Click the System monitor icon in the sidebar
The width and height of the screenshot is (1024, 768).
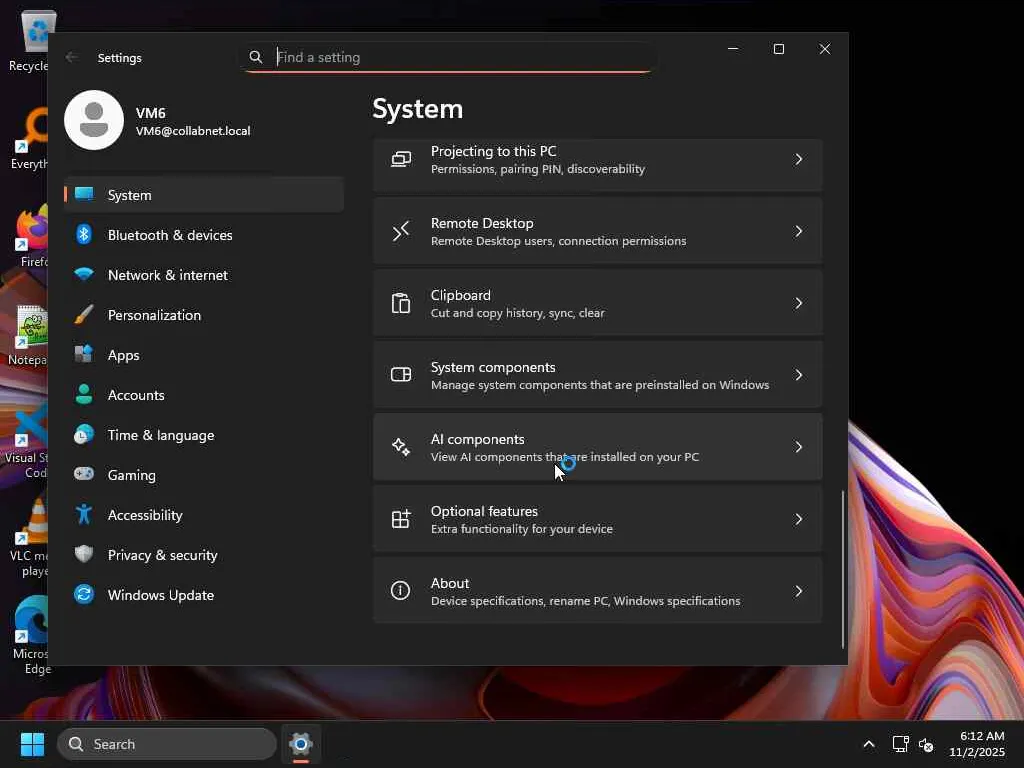(84, 194)
